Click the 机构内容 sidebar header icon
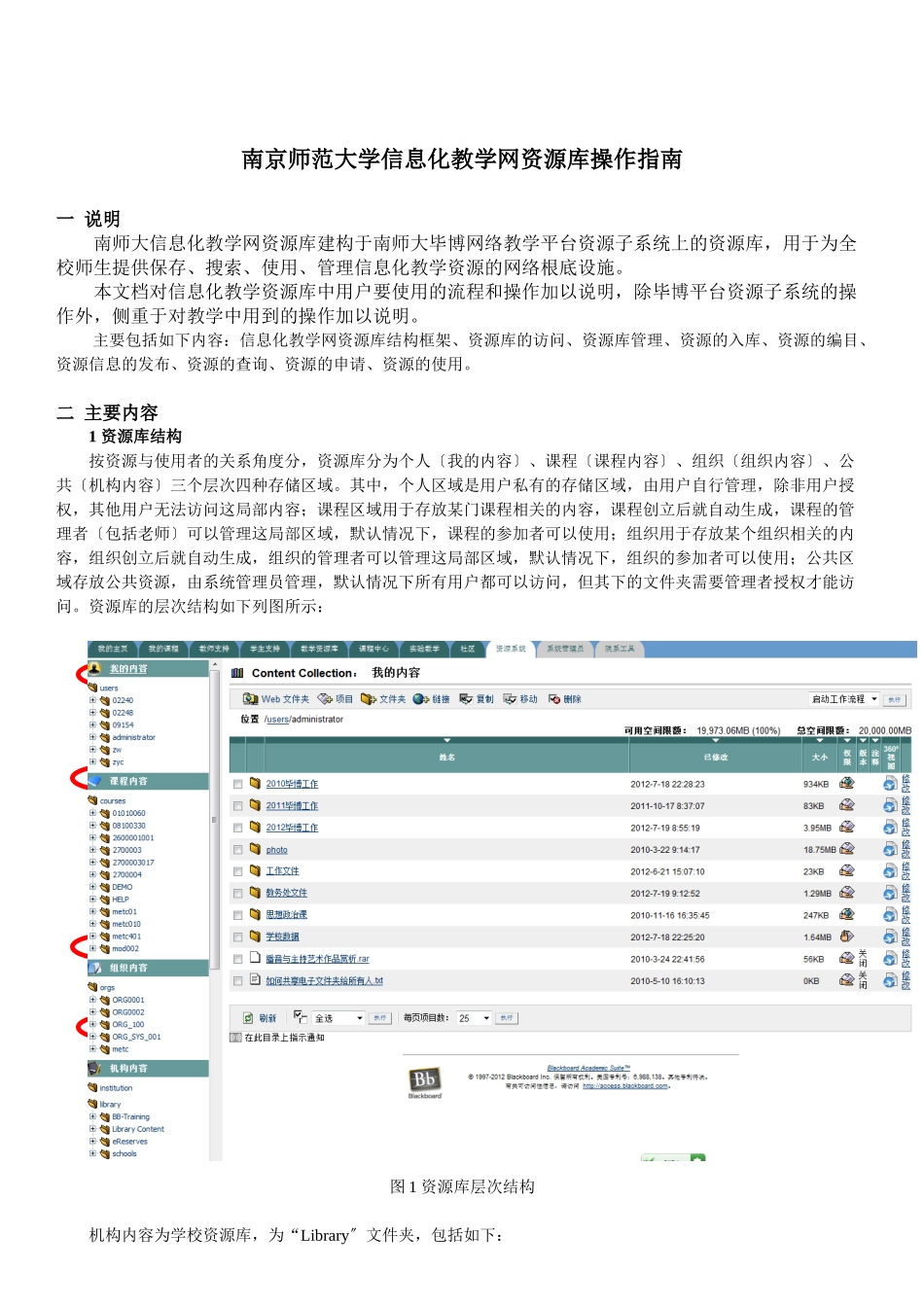This screenshot has width=924, height=1307. click(x=95, y=1068)
